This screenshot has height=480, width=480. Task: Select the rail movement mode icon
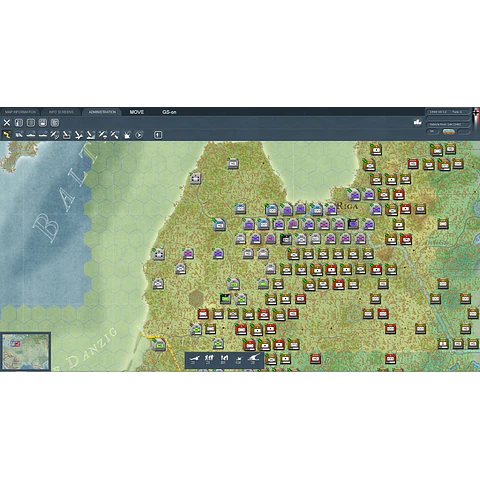coord(19,135)
